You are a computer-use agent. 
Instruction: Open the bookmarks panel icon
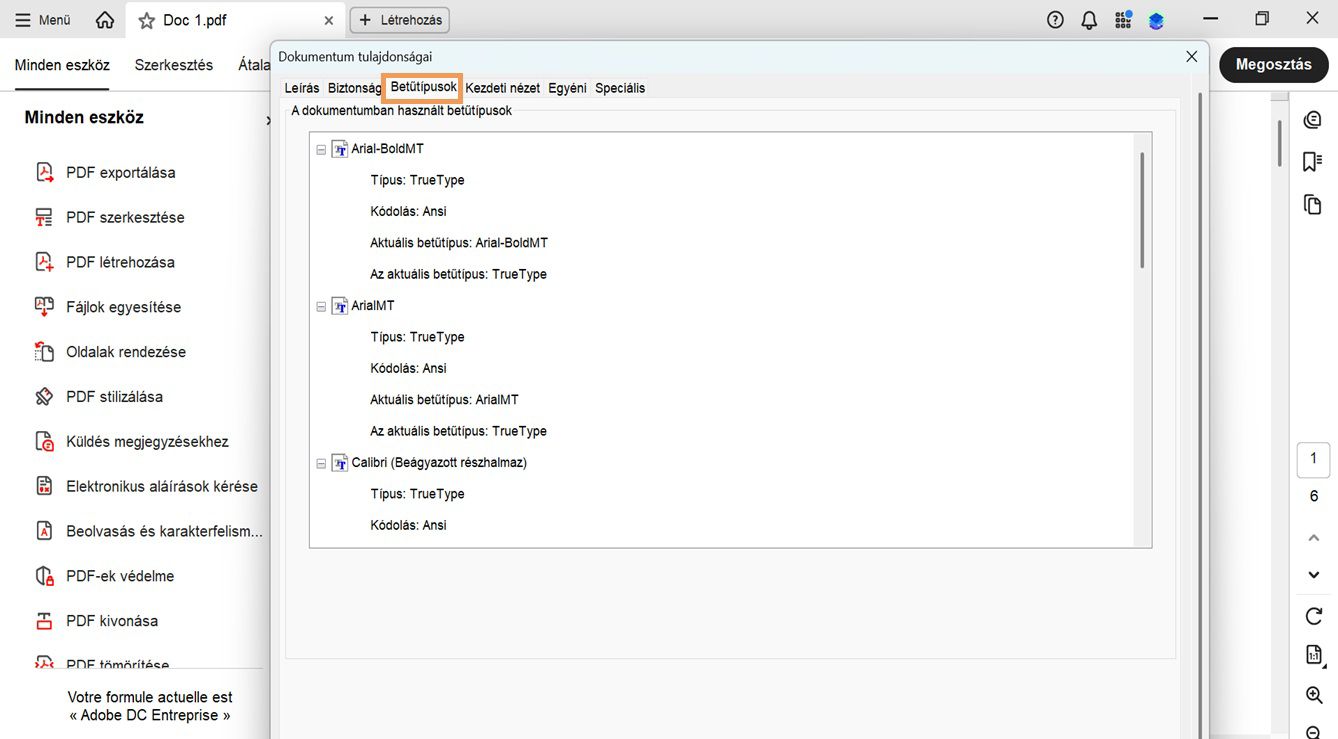pos(1313,162)
